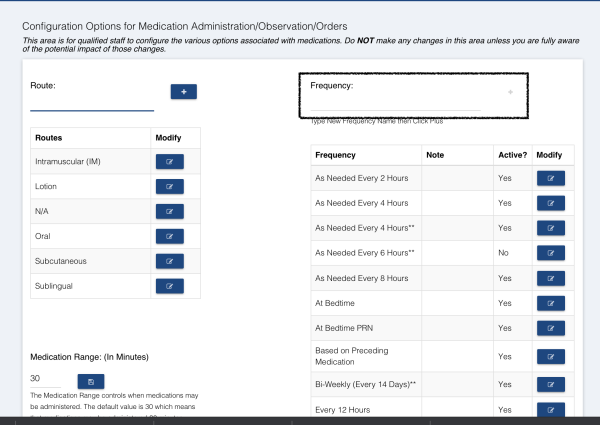This screenshot has height=425, width=600.
Task: Focus the new Frequency name field
Action: point(395,102)
